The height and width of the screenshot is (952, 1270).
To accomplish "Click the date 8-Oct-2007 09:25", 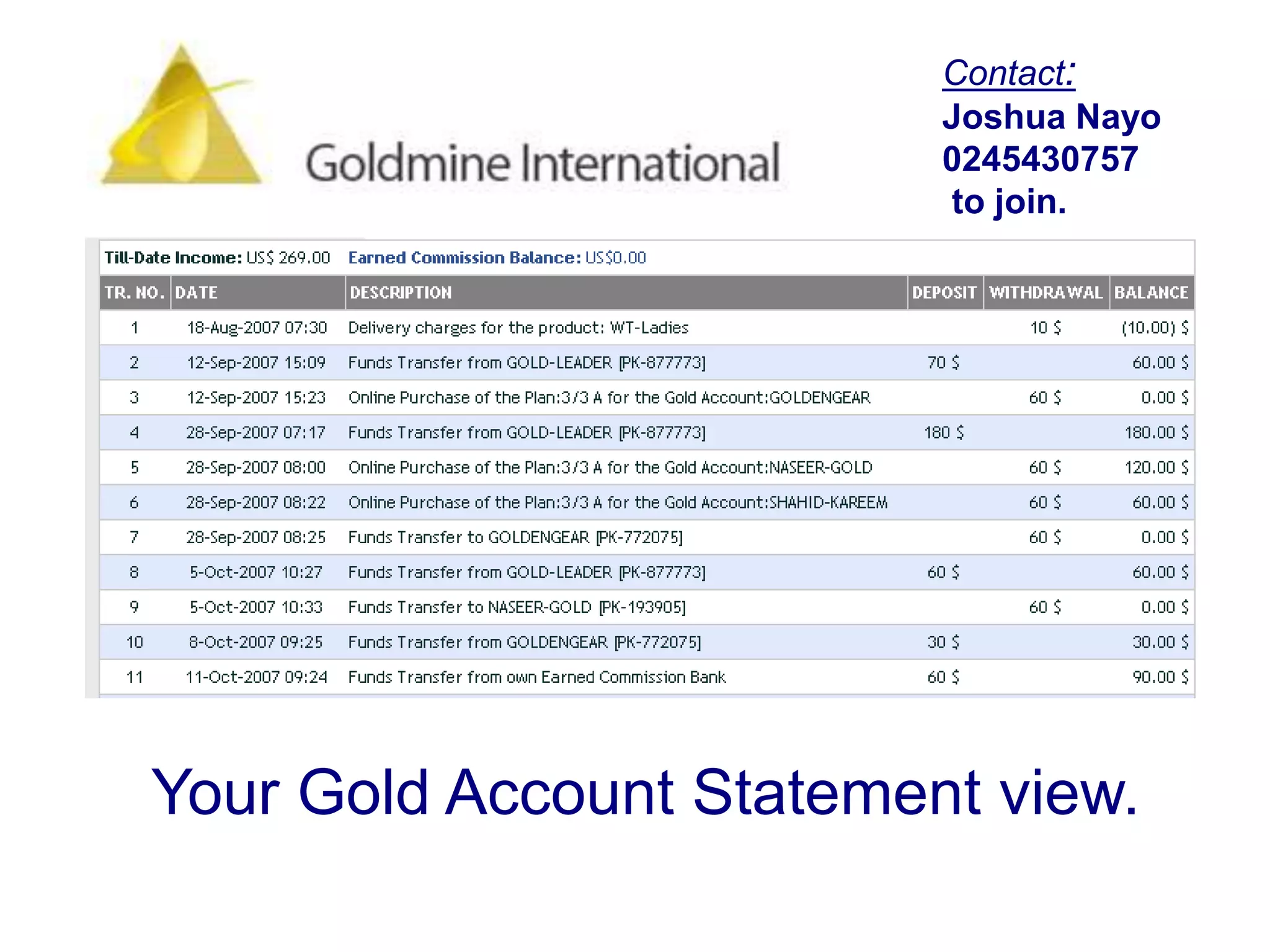I will (x=255, y=642).
